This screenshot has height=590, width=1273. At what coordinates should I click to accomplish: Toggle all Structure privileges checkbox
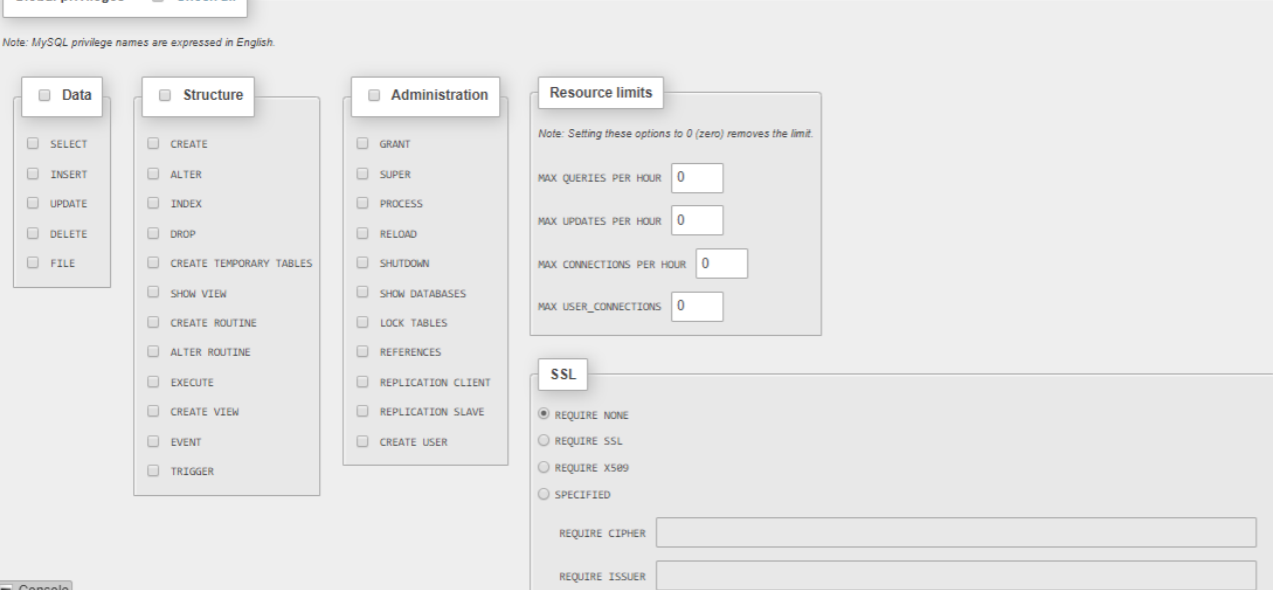pos(165,95)
